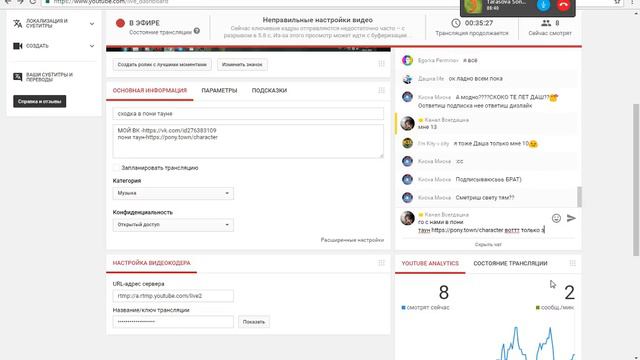This screenshot has height=360, width=640.
Task: Click the blue download icon in call overlay
Action: pyautogui.click(x=543, y=5)
